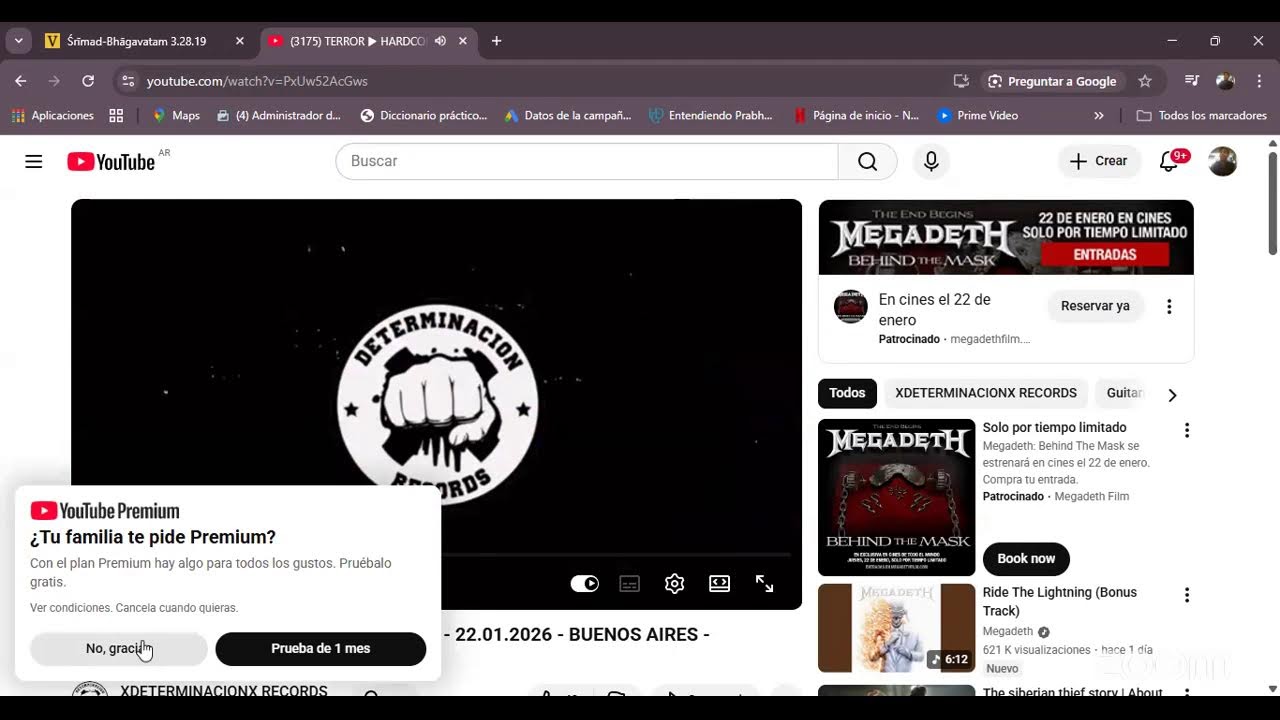Screen dimensions: 1280x720
Task: Install or cast icon in the address bar
Action: 961,81
